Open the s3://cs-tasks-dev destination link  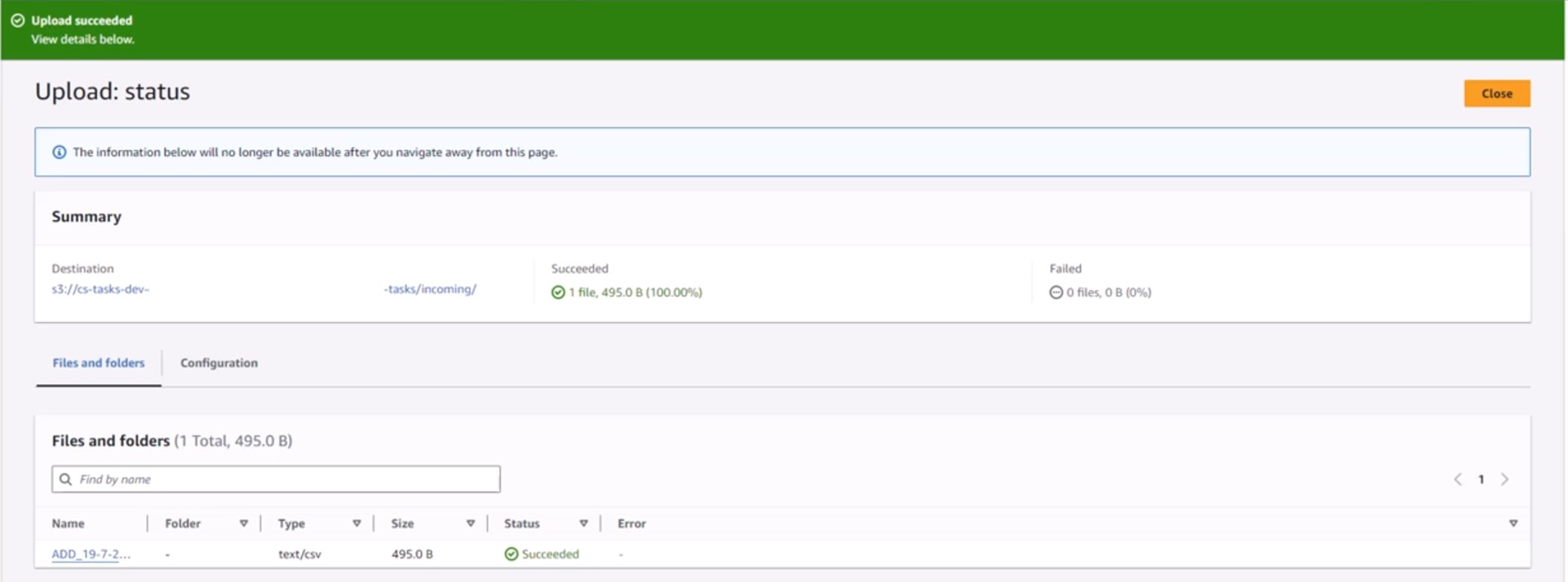coord(100,289)
